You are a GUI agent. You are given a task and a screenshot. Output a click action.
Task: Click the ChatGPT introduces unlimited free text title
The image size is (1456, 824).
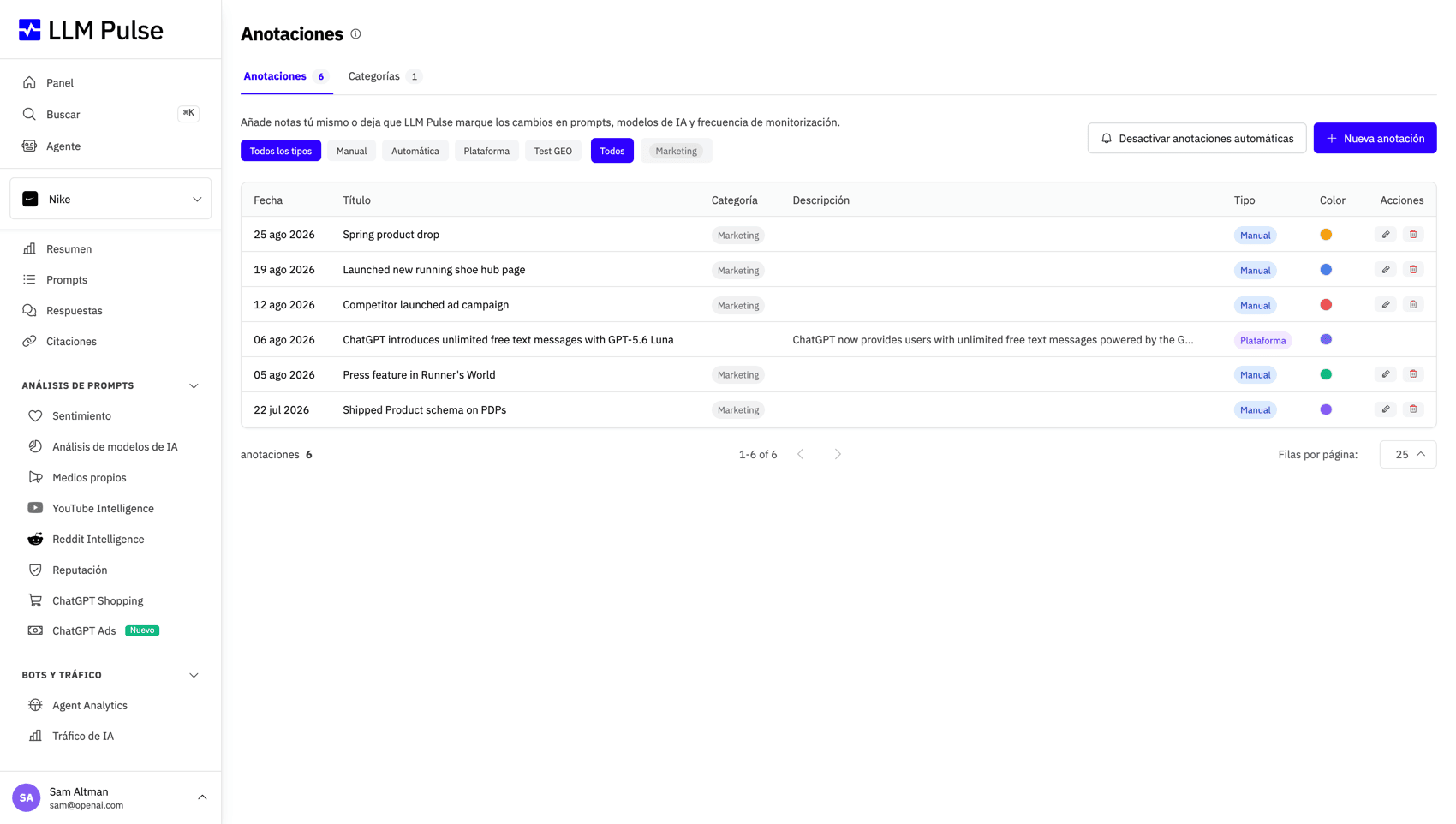(508, 340)
